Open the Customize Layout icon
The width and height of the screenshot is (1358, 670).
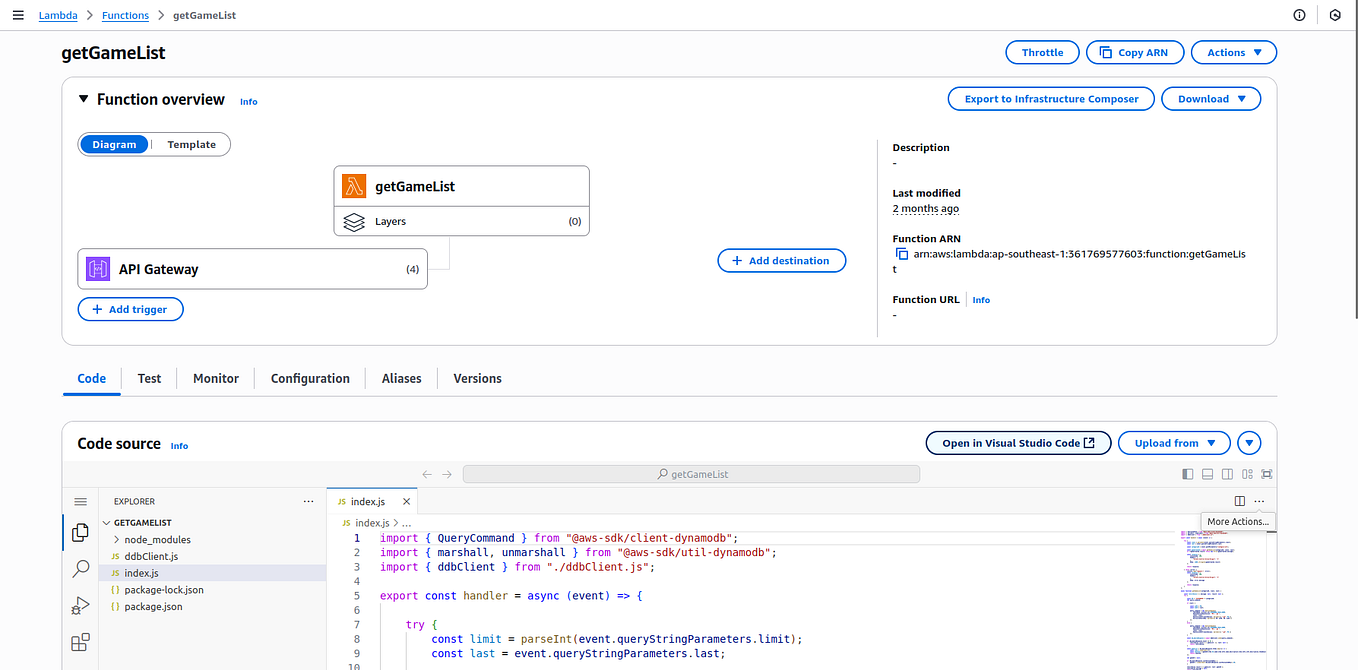tap(1246, 474)
